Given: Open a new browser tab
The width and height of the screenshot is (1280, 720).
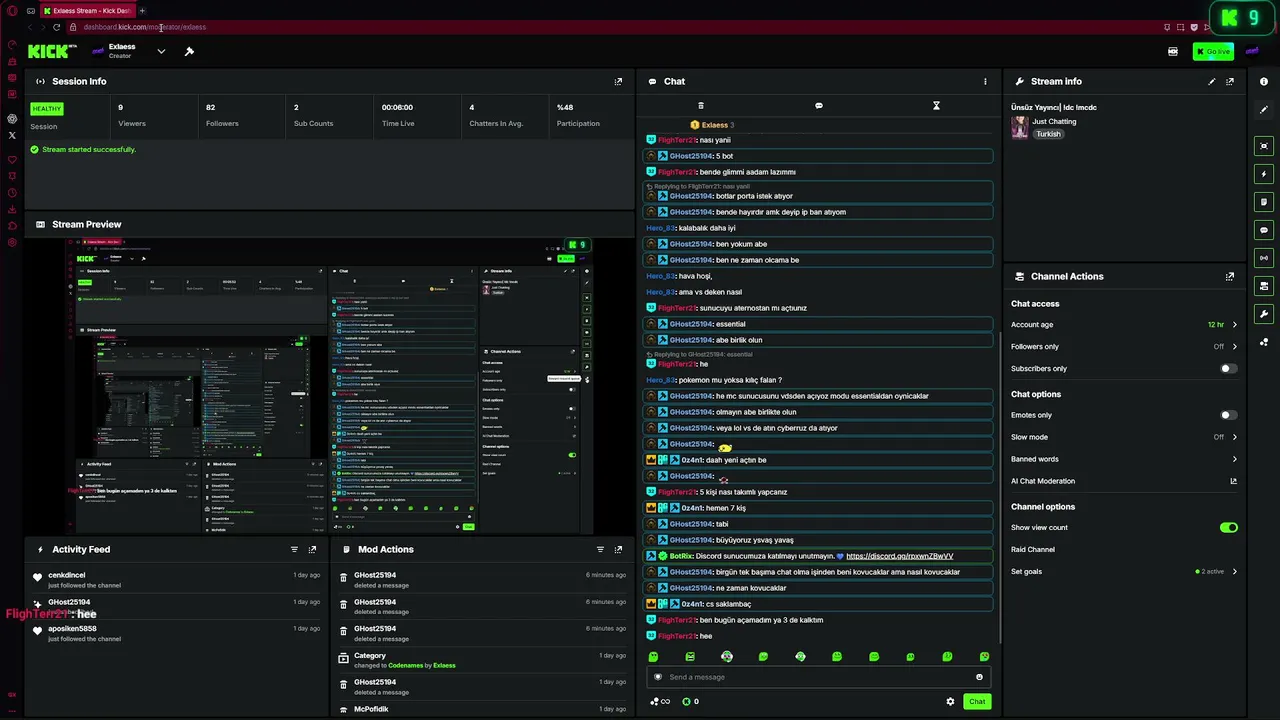Looking at the screenshot, I should tap(142, 10).
